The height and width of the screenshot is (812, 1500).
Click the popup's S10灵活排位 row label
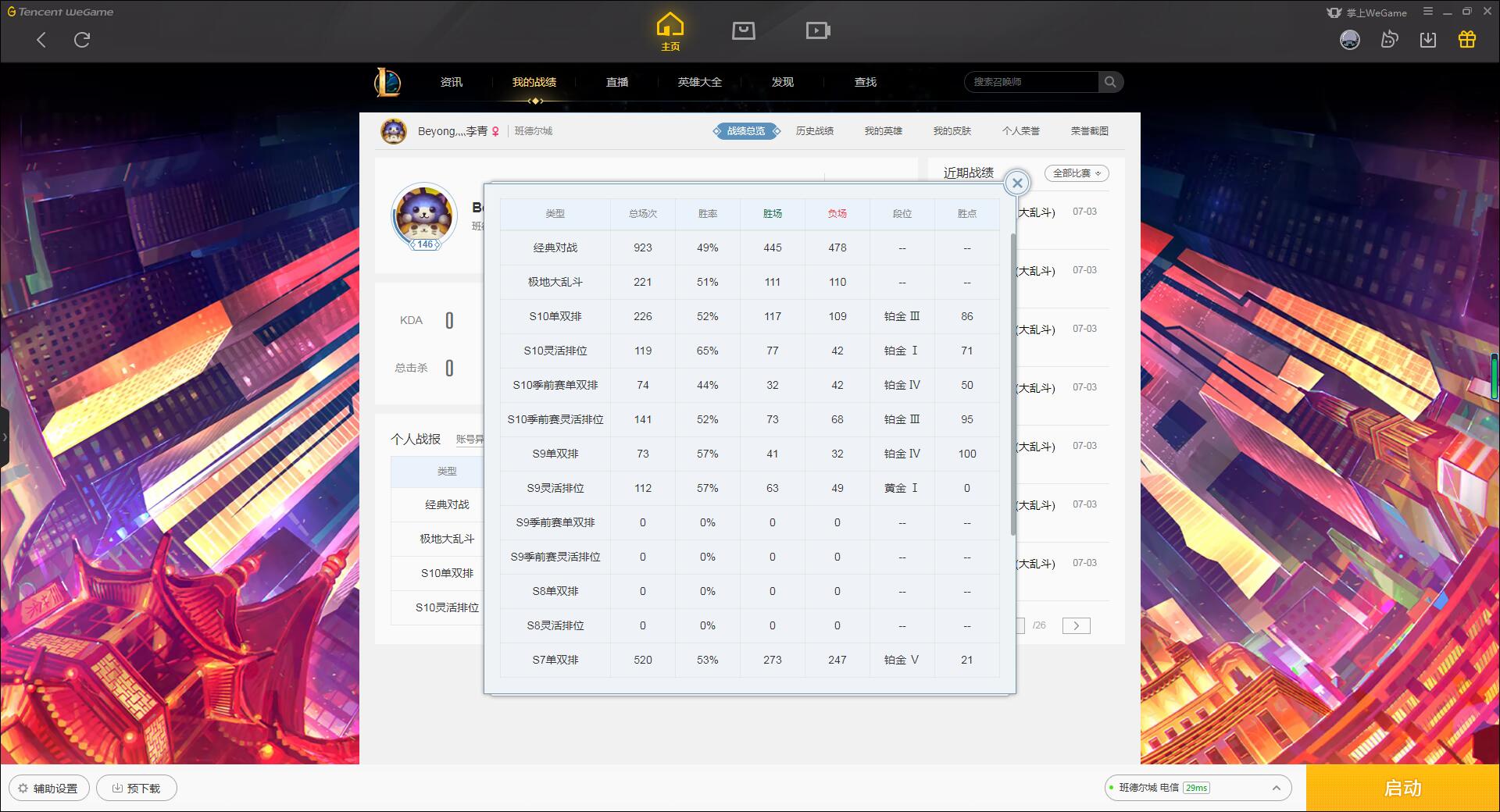555,351
